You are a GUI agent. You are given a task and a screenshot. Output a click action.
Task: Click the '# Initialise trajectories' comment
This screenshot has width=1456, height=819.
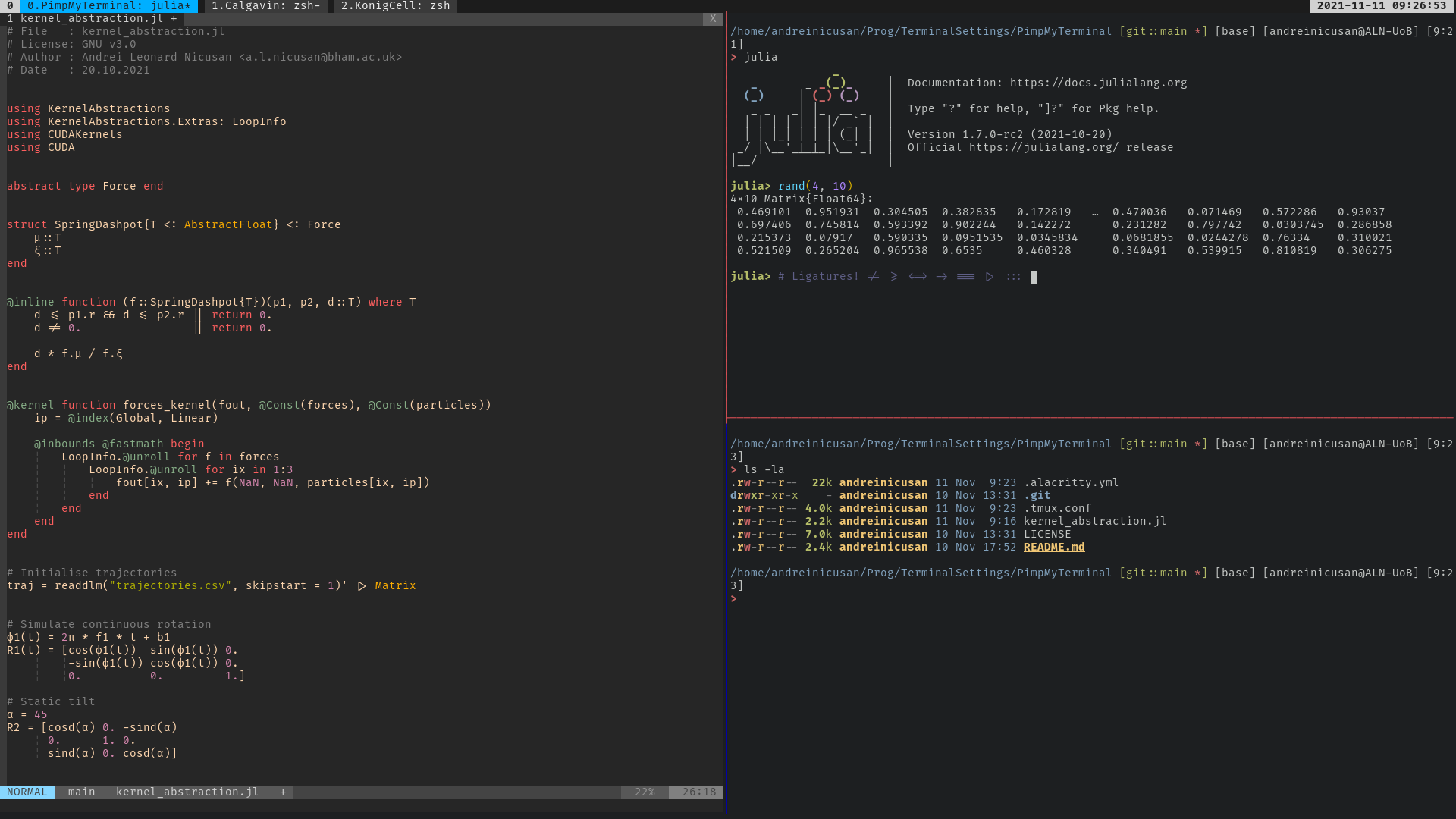point(92,573)
